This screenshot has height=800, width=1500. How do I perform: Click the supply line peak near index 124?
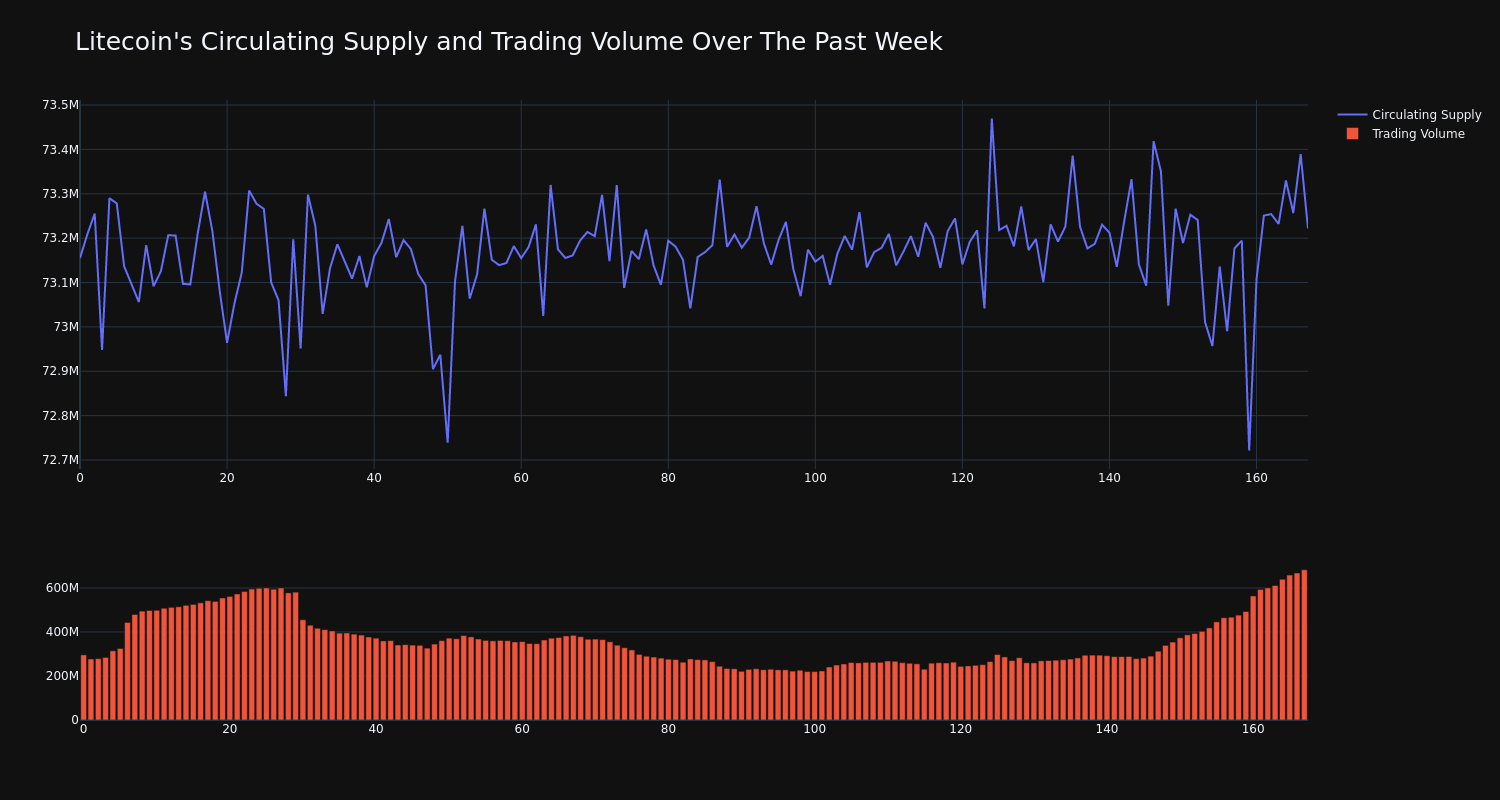pyautogui.click(x=992, y=120)
